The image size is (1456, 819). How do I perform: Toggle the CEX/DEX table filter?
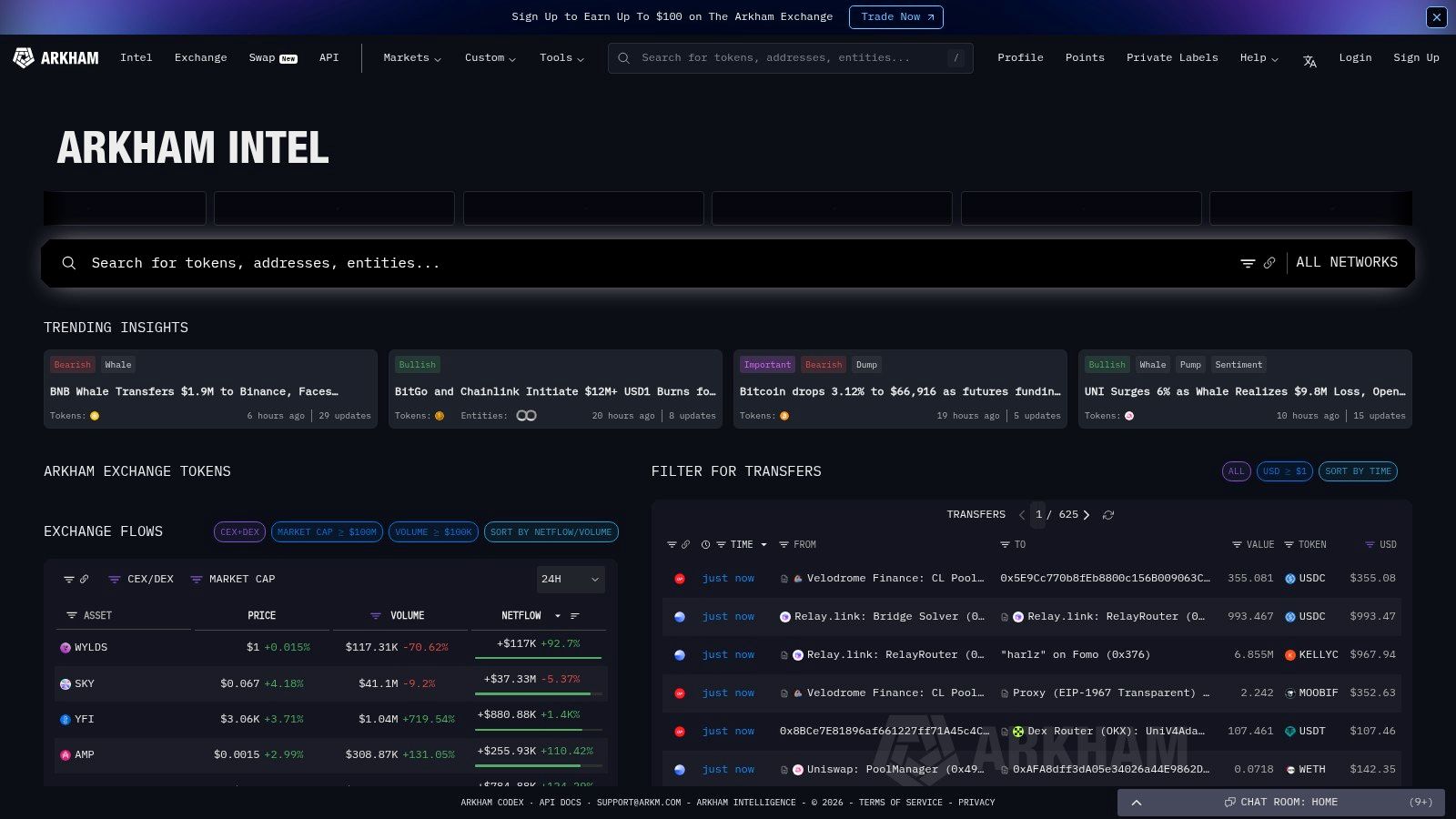tap(140, 580)
